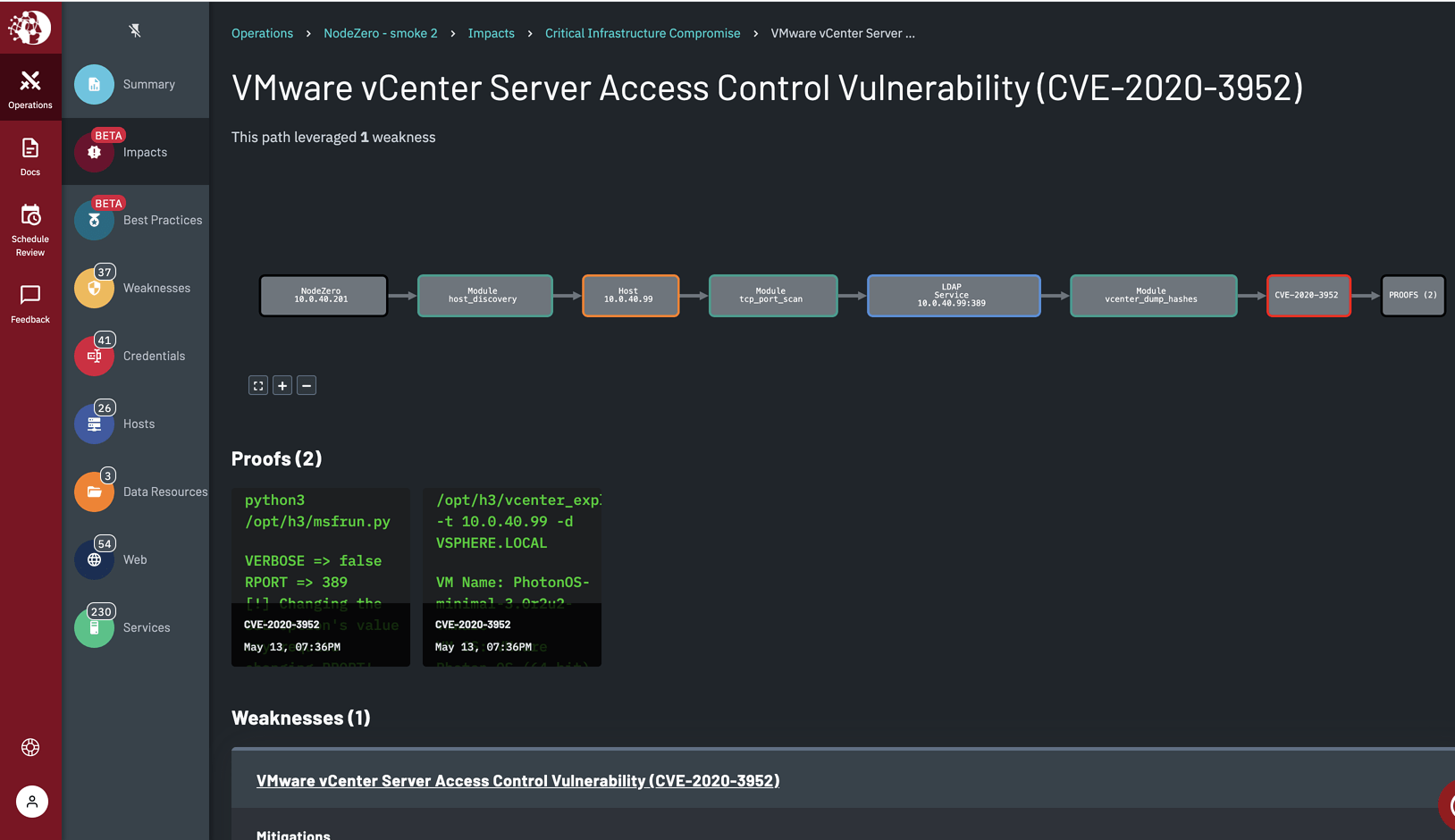
Task: Select the Credentials section icon
Action: (95, 356)
